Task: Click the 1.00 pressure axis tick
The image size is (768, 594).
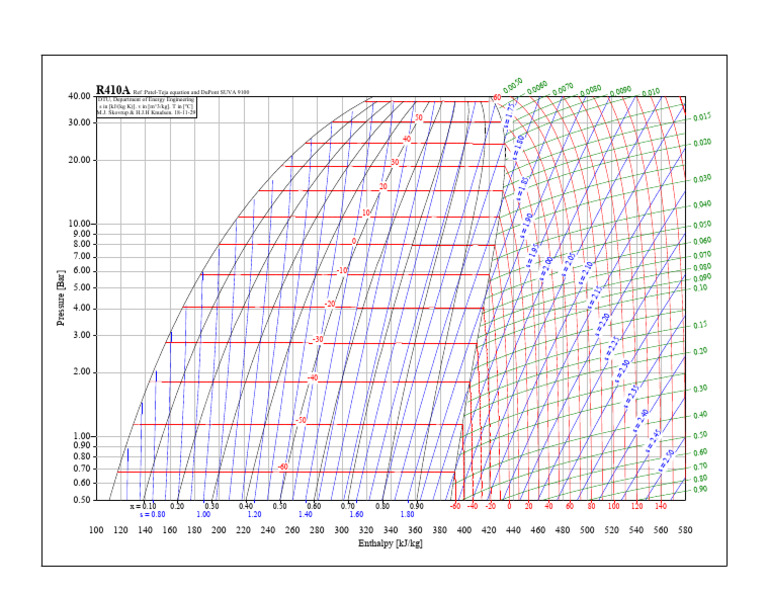Action: point(81,437)
